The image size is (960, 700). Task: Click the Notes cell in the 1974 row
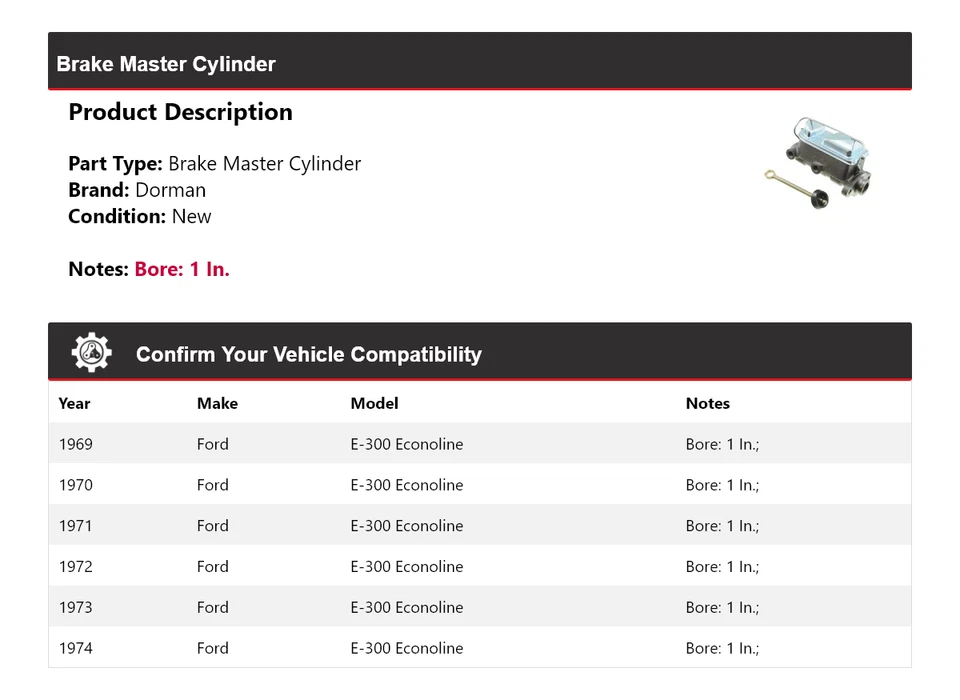coord(722,648)
